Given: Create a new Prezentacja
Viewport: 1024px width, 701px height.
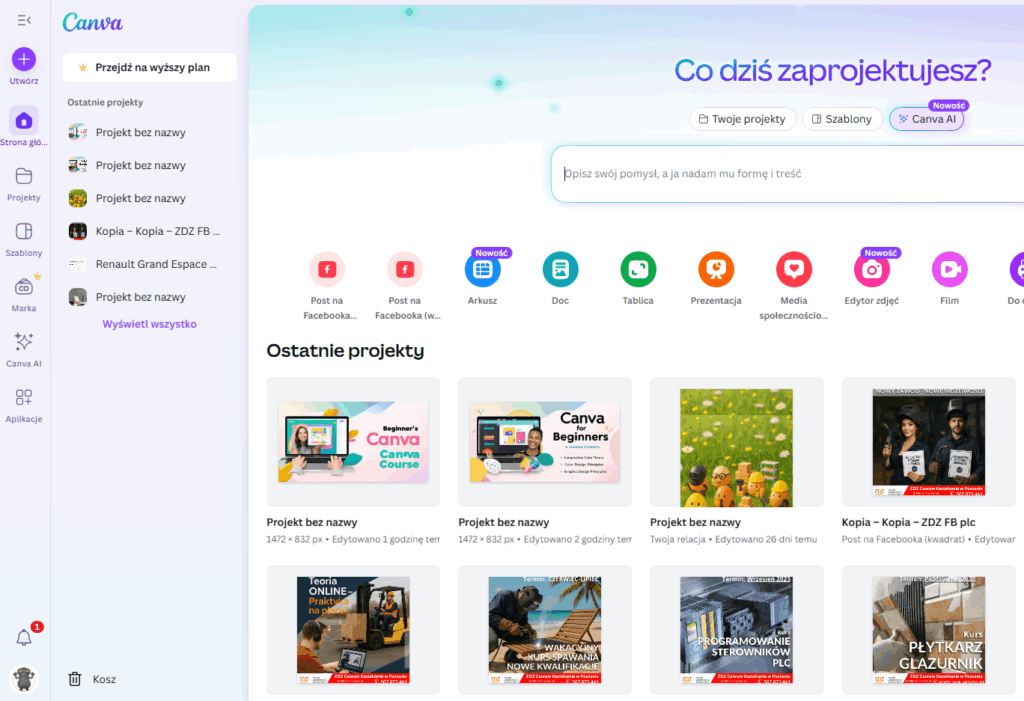Looking at the screenshot, I should [716, 269].
